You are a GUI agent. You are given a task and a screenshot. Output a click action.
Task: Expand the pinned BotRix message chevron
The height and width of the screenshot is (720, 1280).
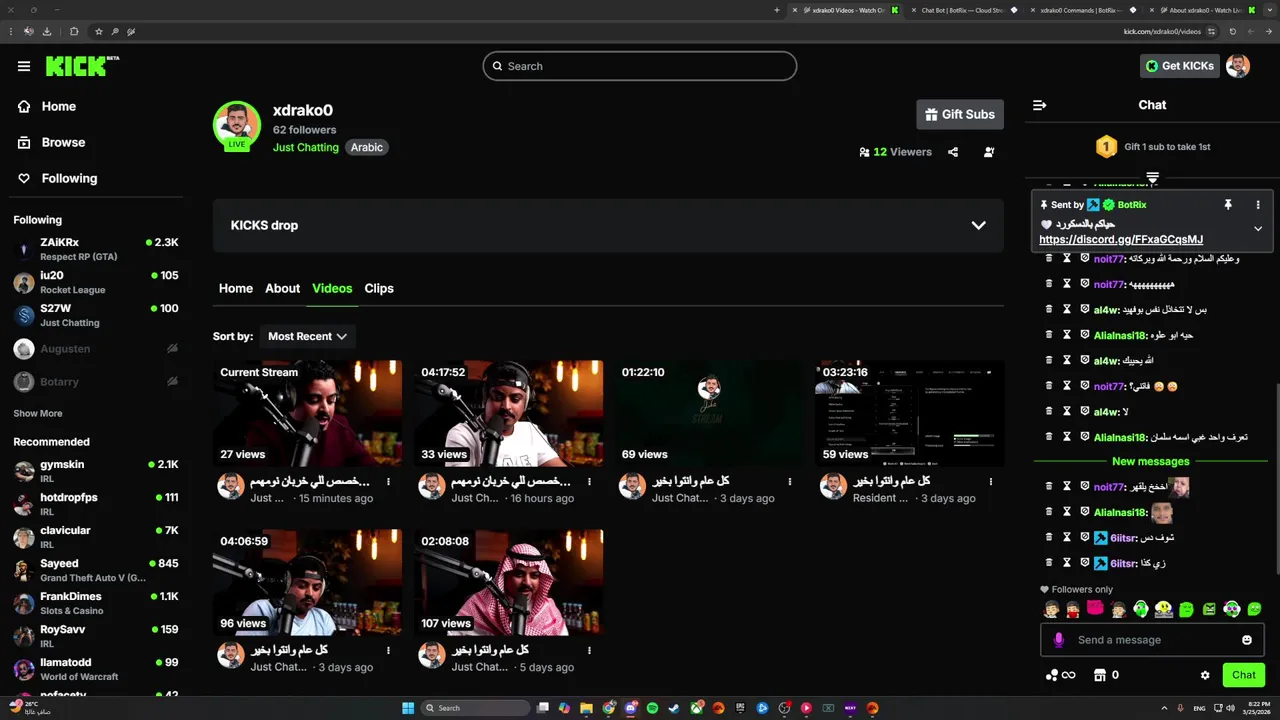pyautogui.click(x=1258, y=229)
